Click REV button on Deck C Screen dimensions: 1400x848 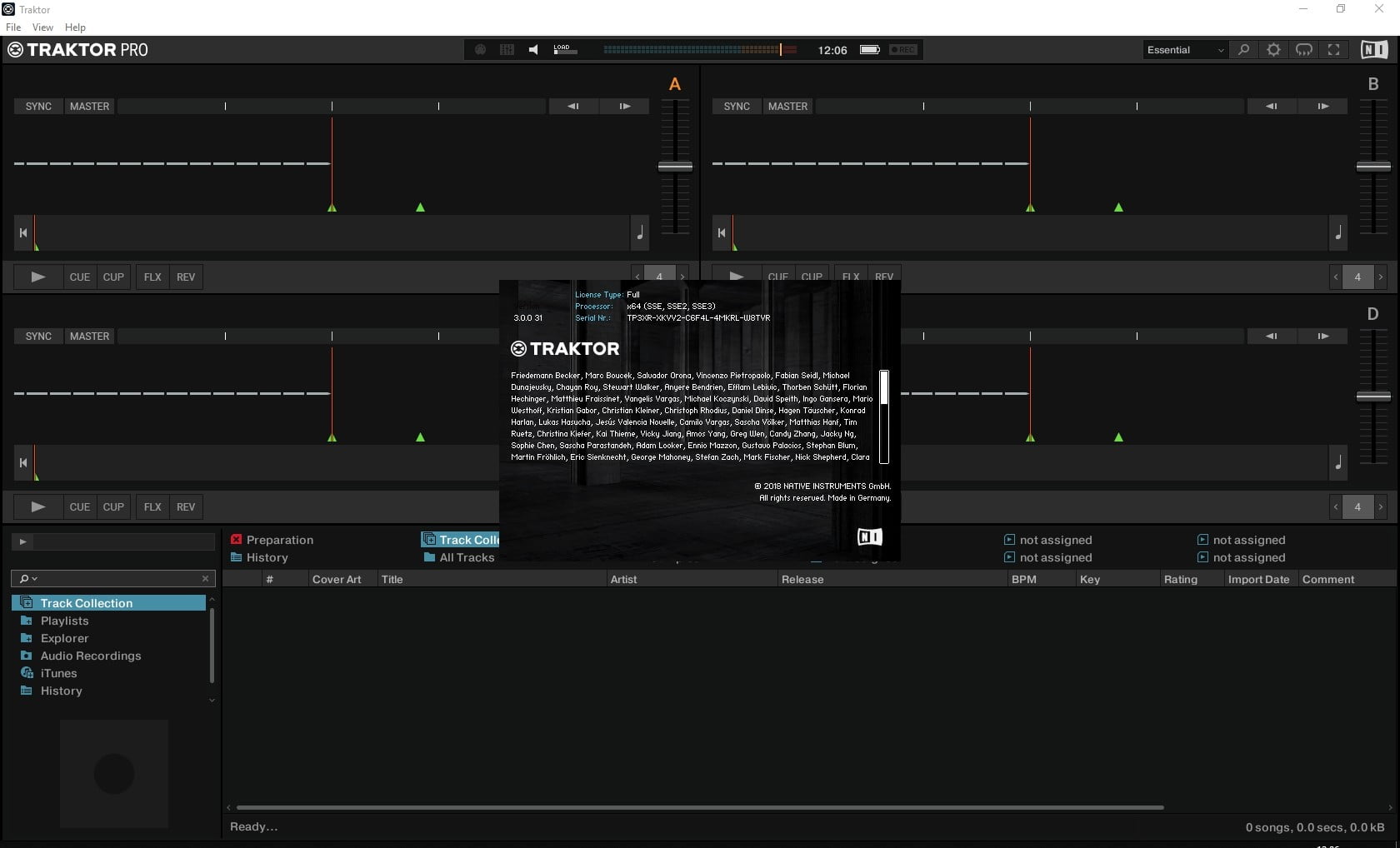(186, 507)
